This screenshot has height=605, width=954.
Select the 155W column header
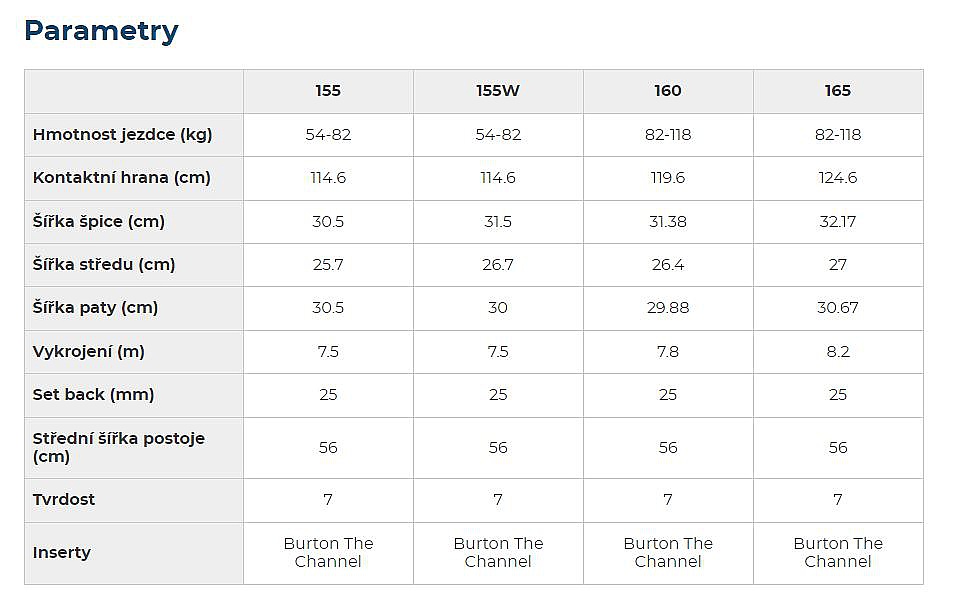[498, 91]
